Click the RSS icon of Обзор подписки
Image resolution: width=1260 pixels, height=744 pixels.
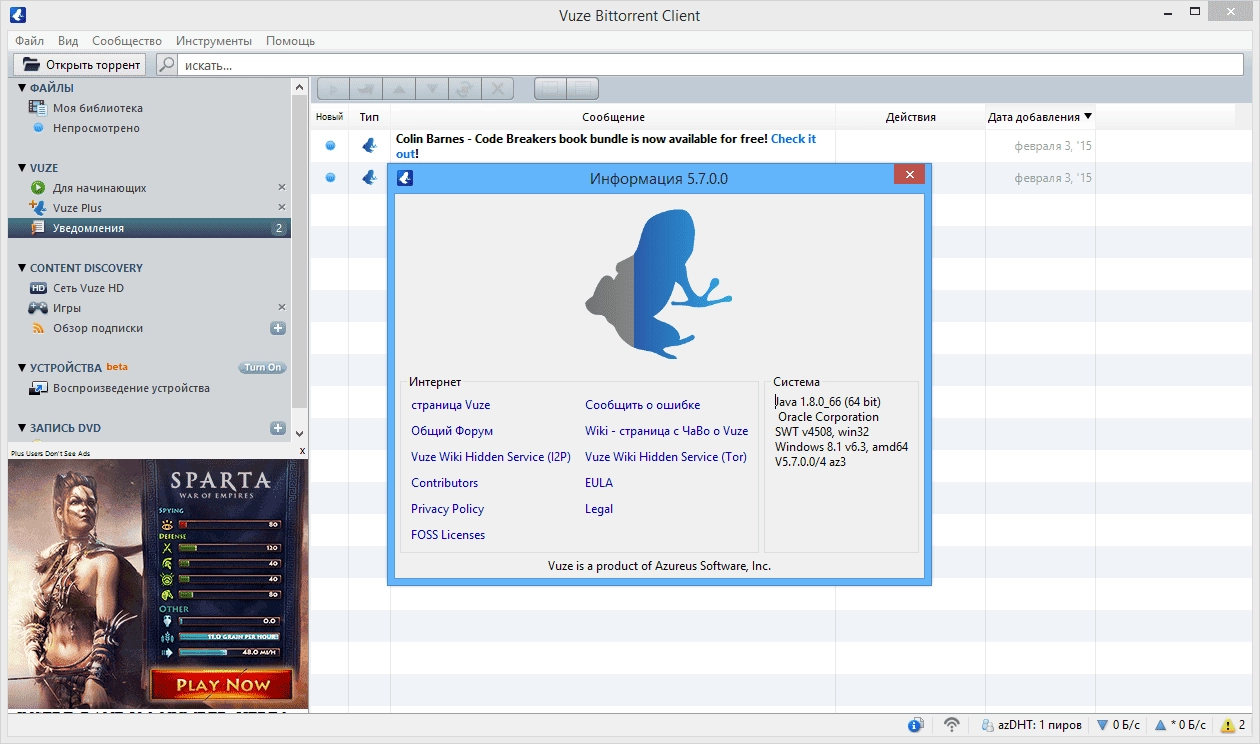(38, 328)
